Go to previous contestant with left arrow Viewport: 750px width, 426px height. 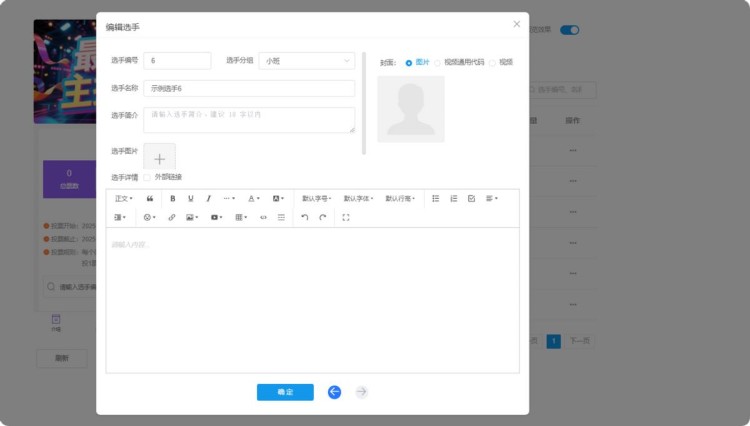[x=334, y=392]
